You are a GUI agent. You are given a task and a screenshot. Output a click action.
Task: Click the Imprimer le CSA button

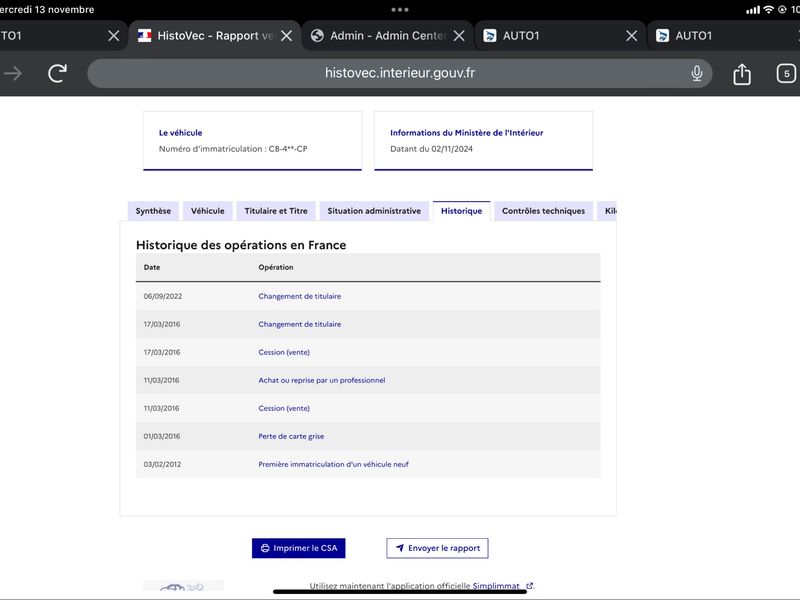coord(298,548)
